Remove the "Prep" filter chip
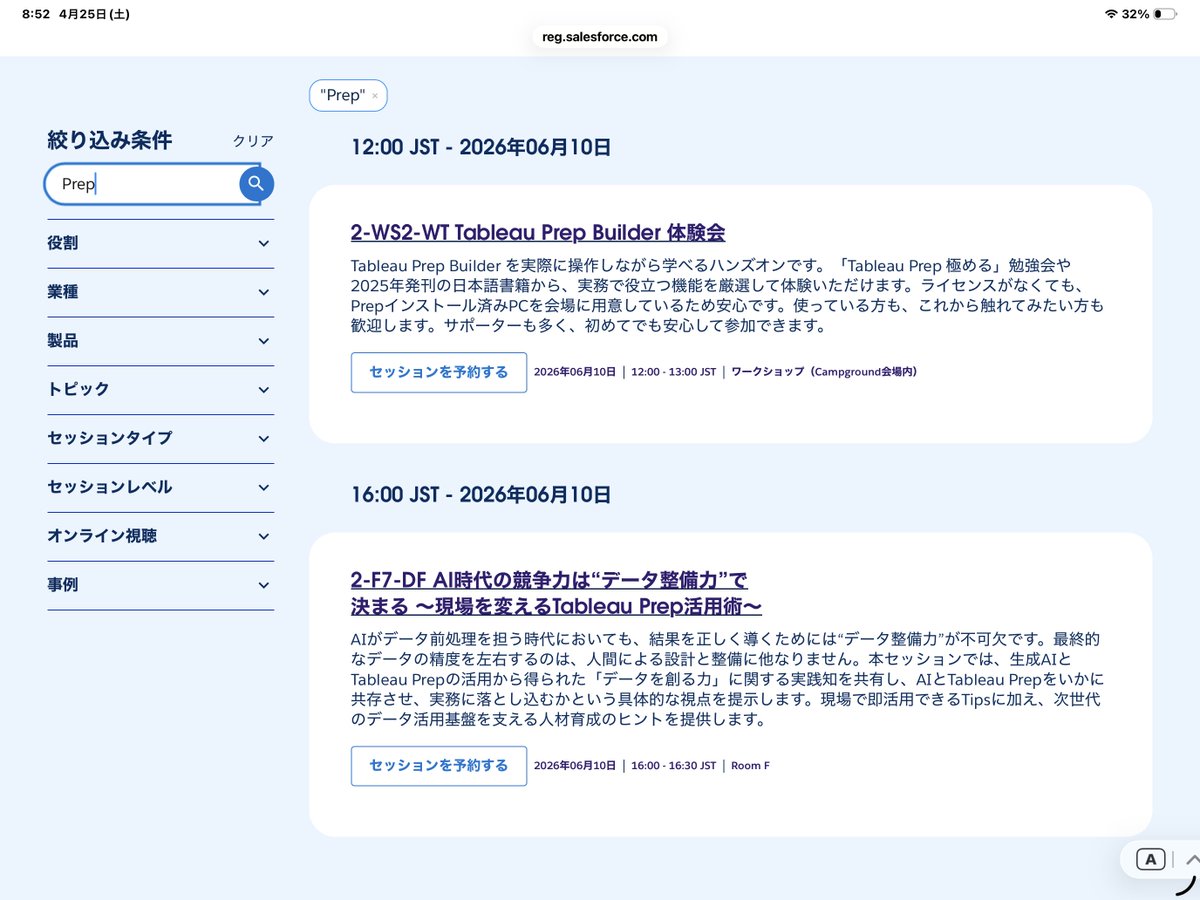1200x900 pixels. pyautogui.click(x=375, y=96)
